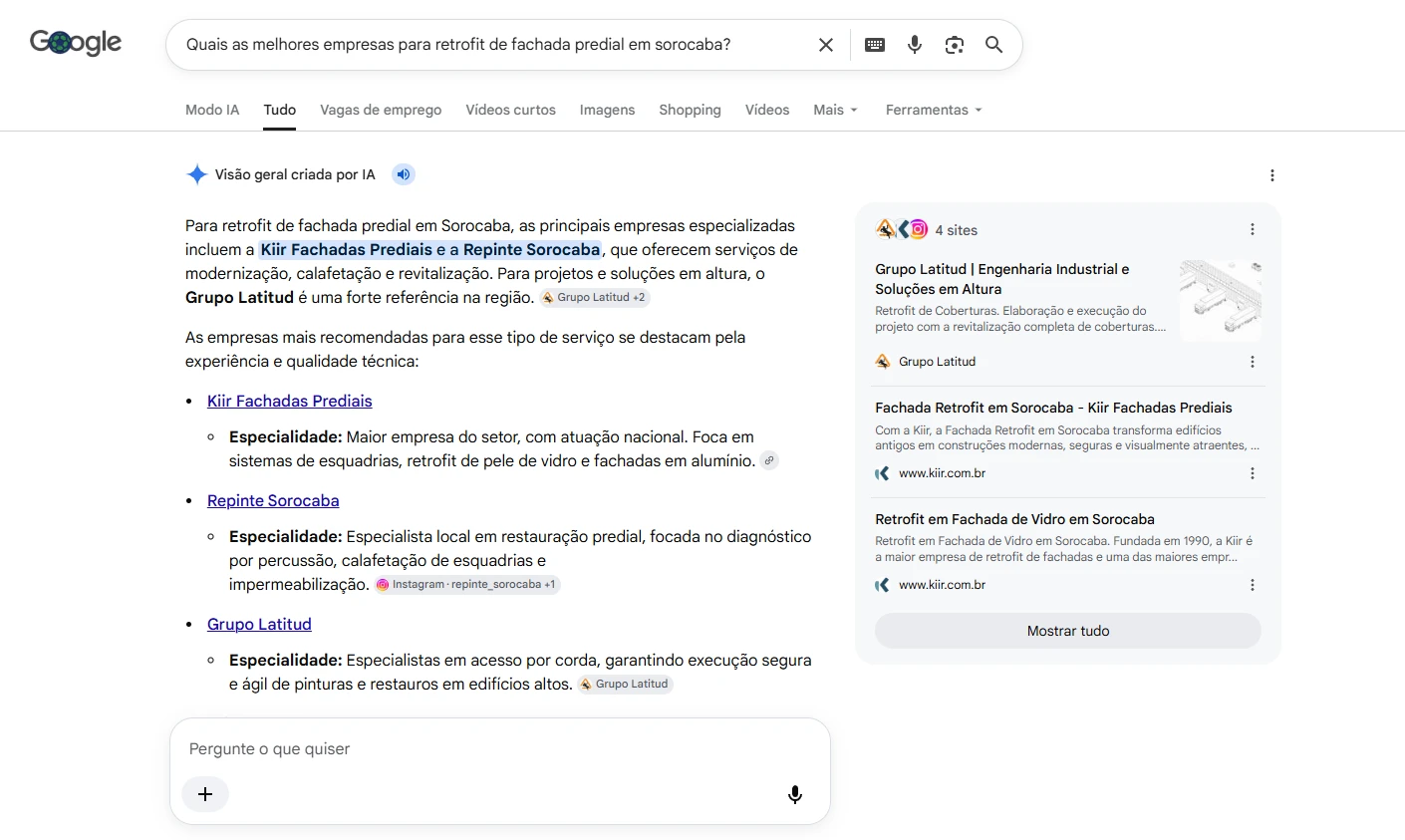Open Google Lens image search
The image size is (1405, 840).
pyautogui.click(x=955, y=45)
